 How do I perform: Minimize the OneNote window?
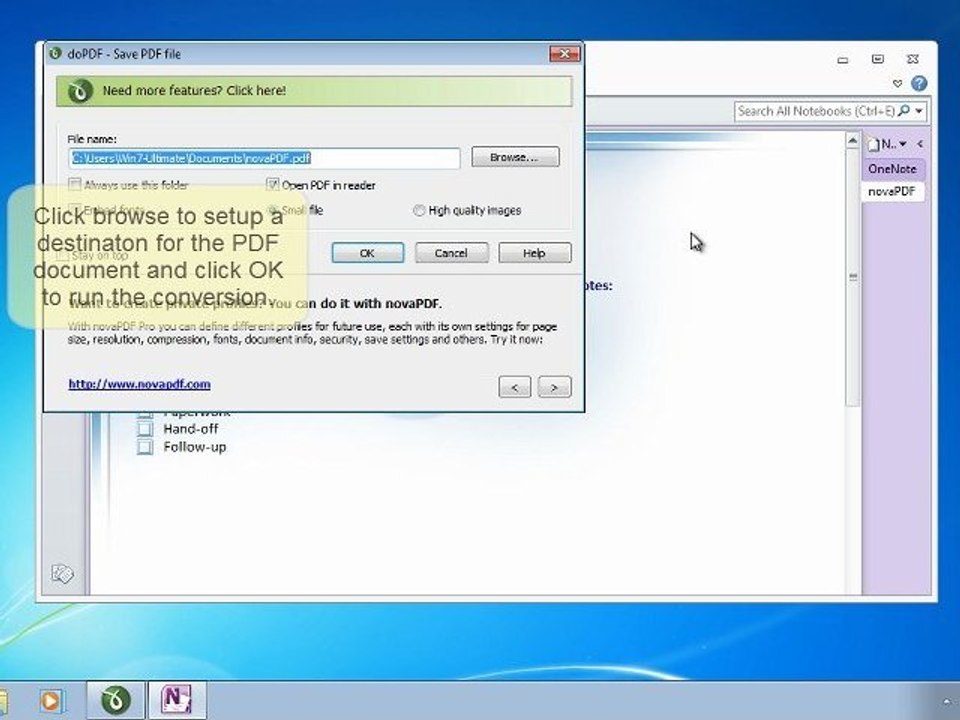coord(843,59)
